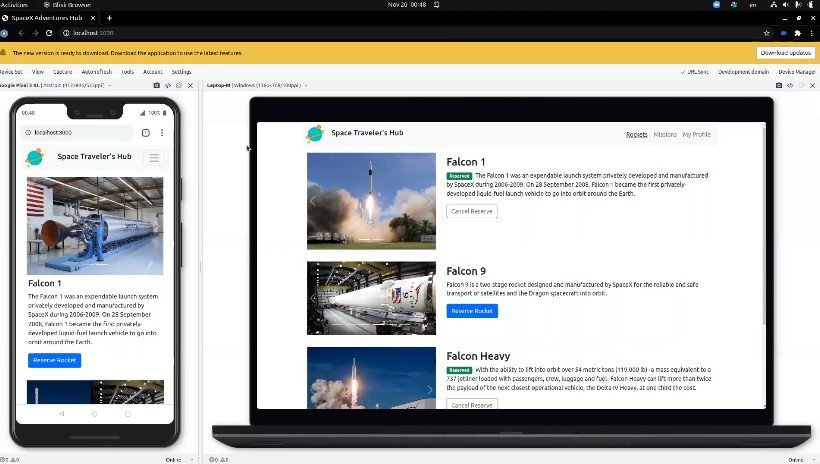Take screenshot of Laptop-M device pane
Viewport: 820px width, 464px height.
(779, 85)
